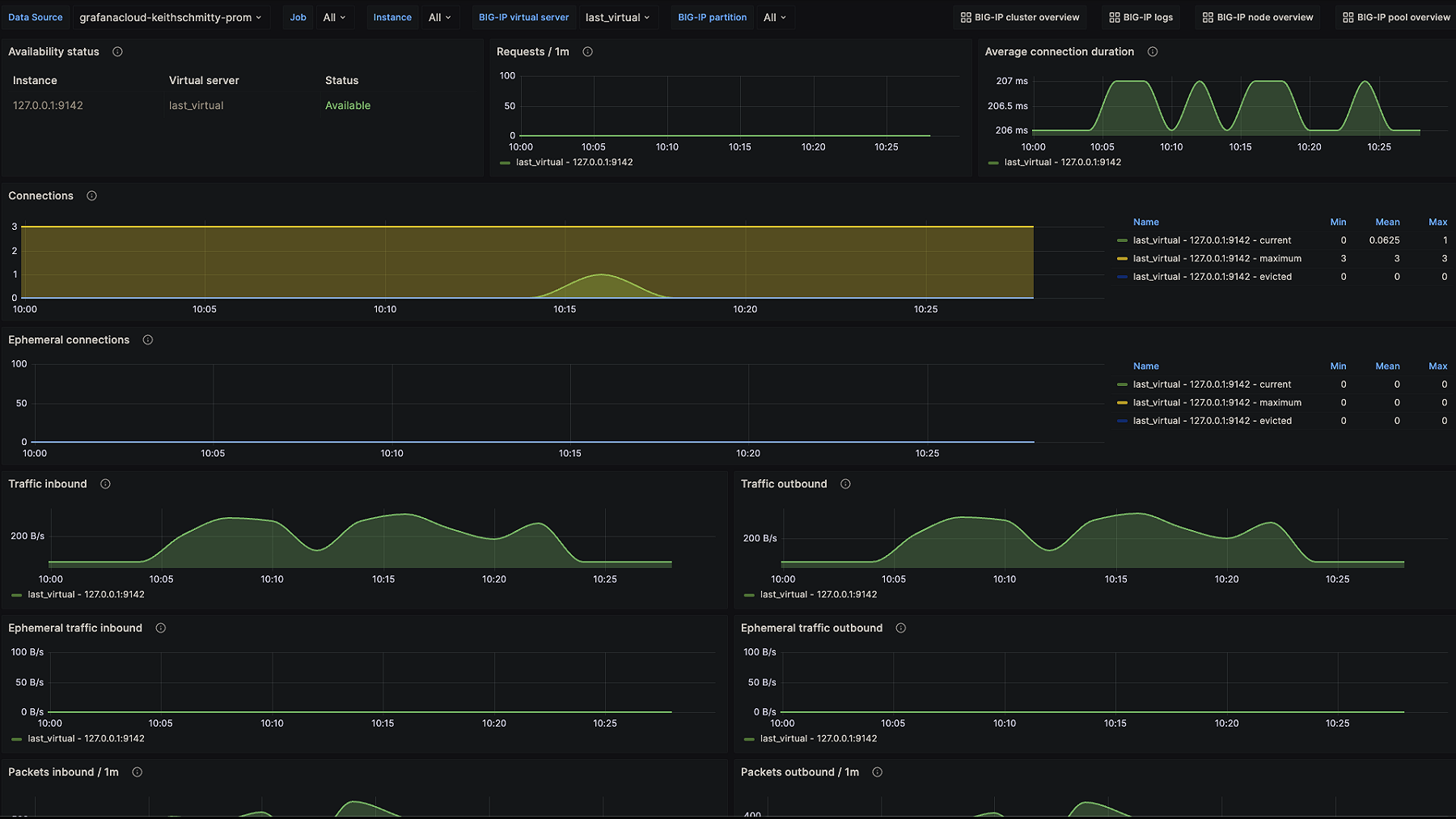Click the Available status text for last_virtual
The height and width of the screenshot is (819, 1456).
[347, 105]
